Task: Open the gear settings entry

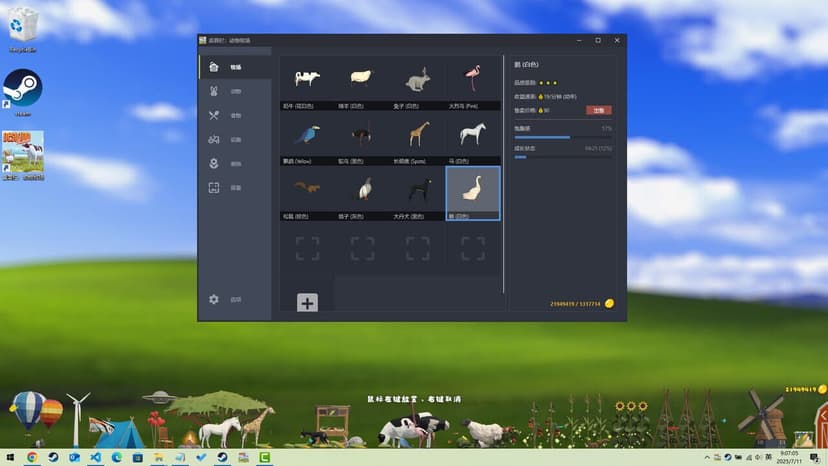Action: [x=236, y=300]
